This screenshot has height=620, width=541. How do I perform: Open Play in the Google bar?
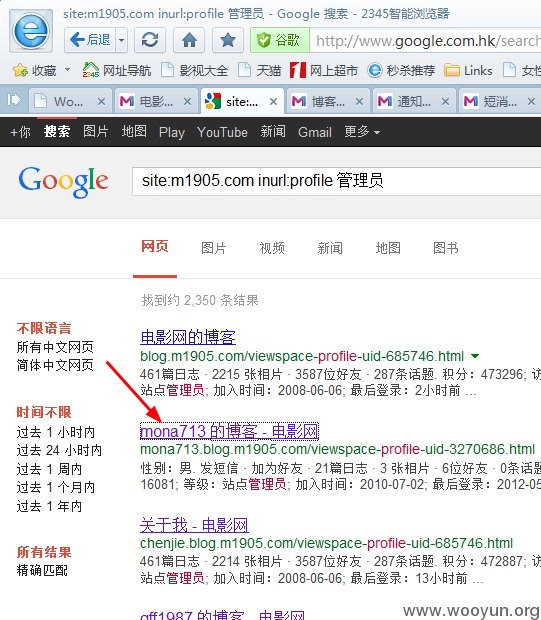coord(172,132)
